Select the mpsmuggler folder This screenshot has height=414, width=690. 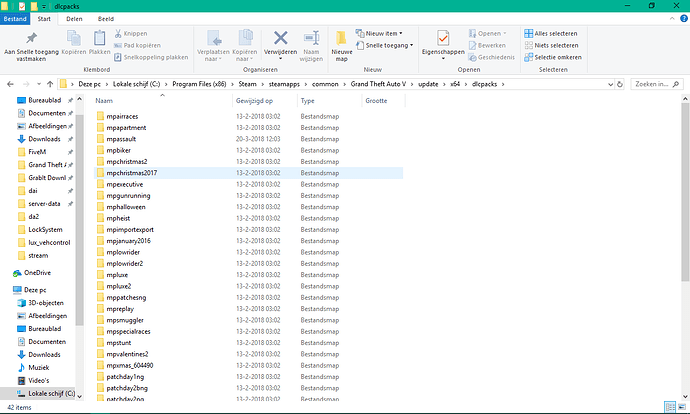tap(249, 320)
